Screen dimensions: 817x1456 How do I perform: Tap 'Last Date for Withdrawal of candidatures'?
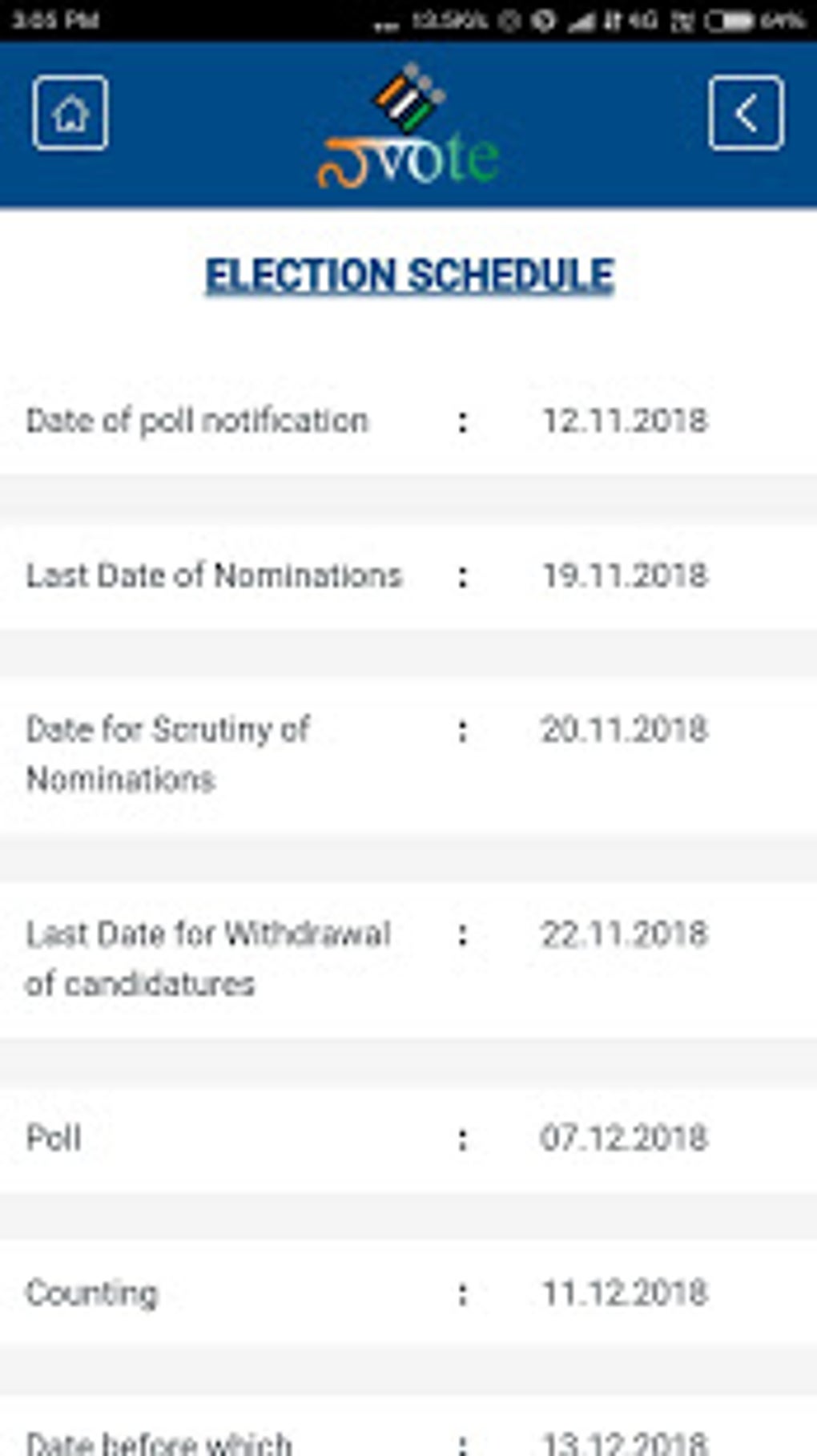pyautogui.click(x=207, y=958)
